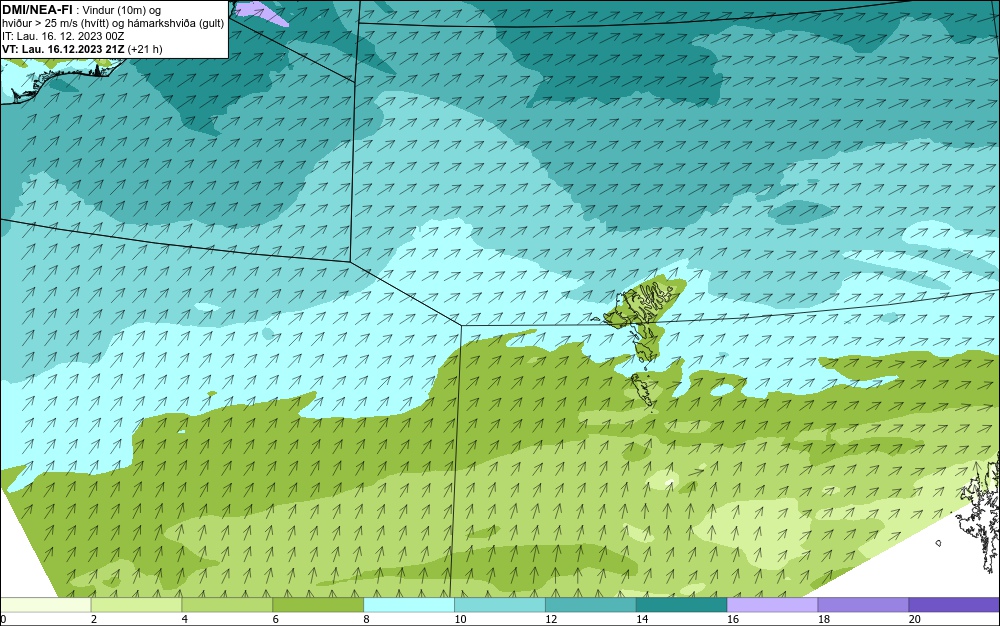Click the legend label '18'
The image size is (1000, 626).
(824, 619)
